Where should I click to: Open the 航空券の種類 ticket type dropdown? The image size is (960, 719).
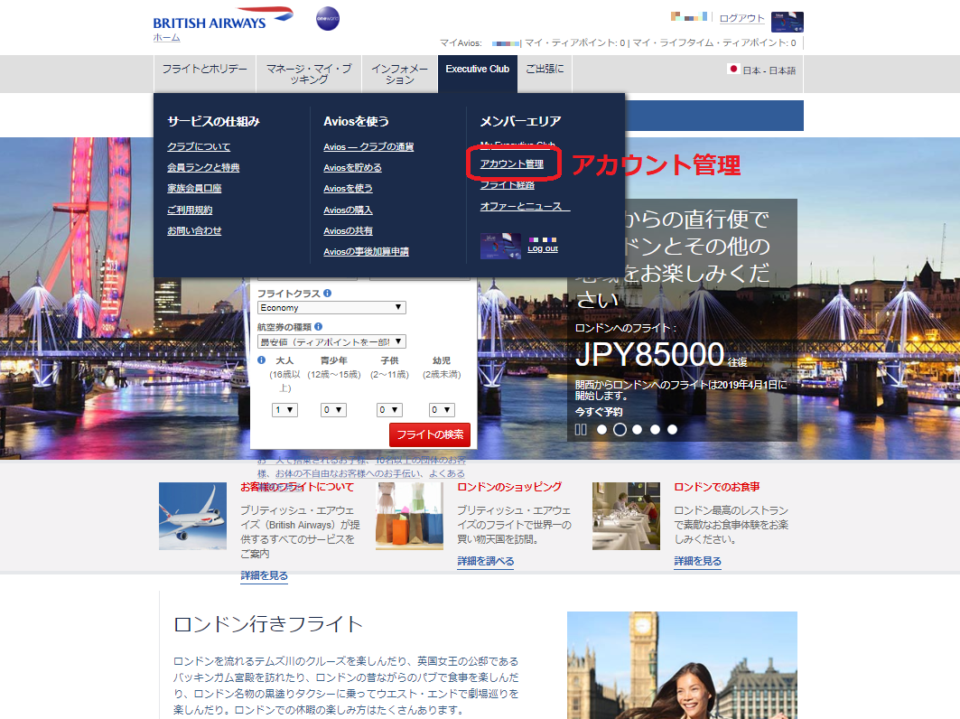coord(331,341)
